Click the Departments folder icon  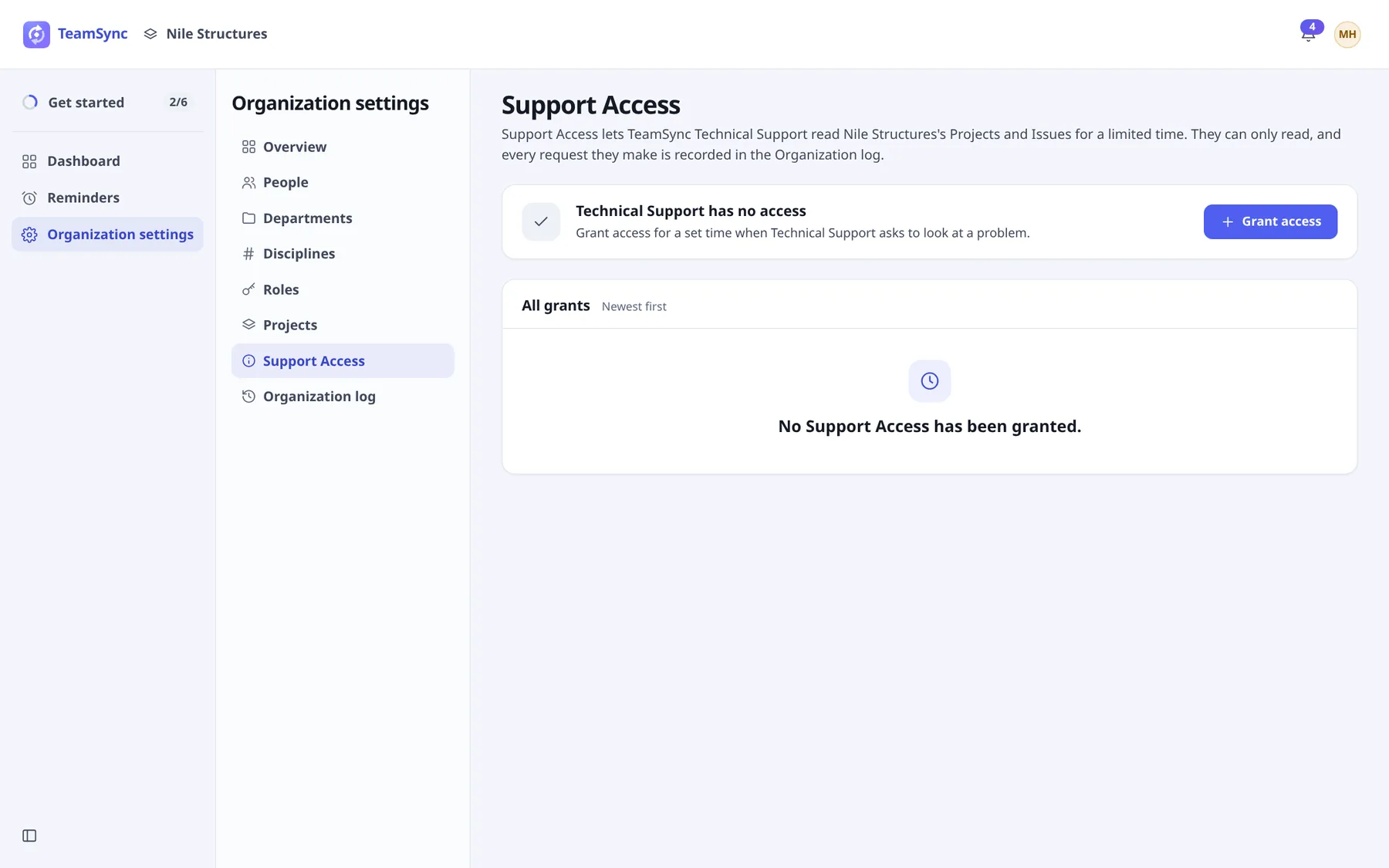(248, 218)
